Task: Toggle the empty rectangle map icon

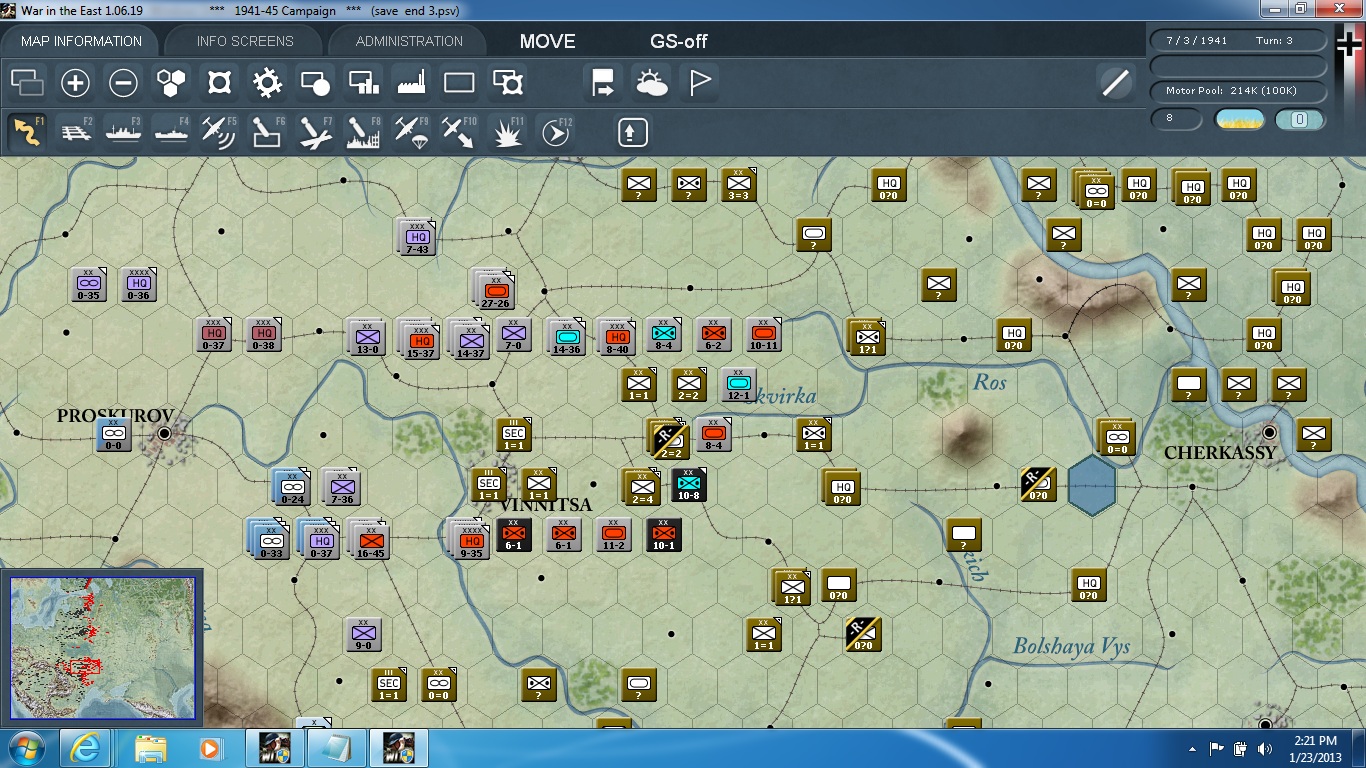Action: [460, 83]
